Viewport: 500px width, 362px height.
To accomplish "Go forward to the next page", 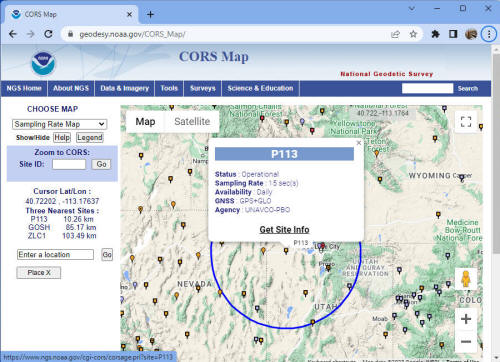I will [31, 34].
